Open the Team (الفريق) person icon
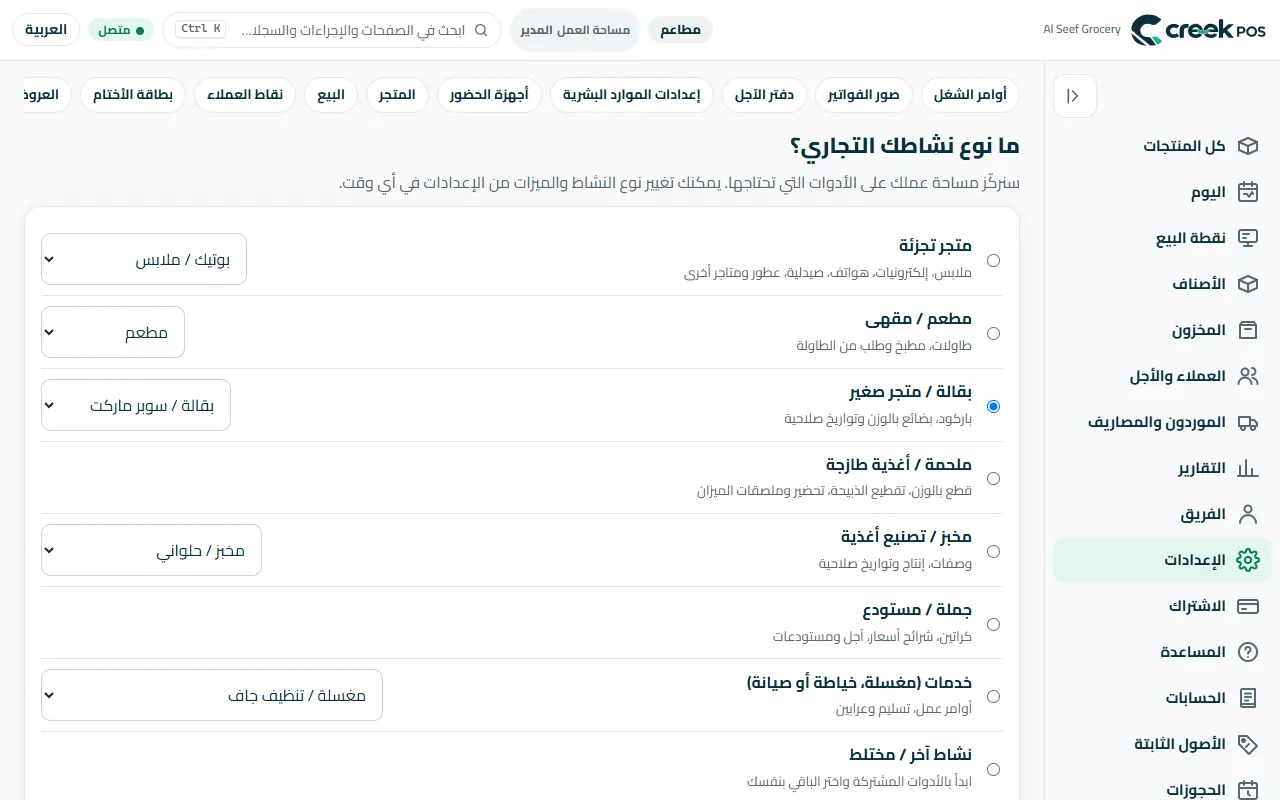1280x800 pixels. point(1247,514)
